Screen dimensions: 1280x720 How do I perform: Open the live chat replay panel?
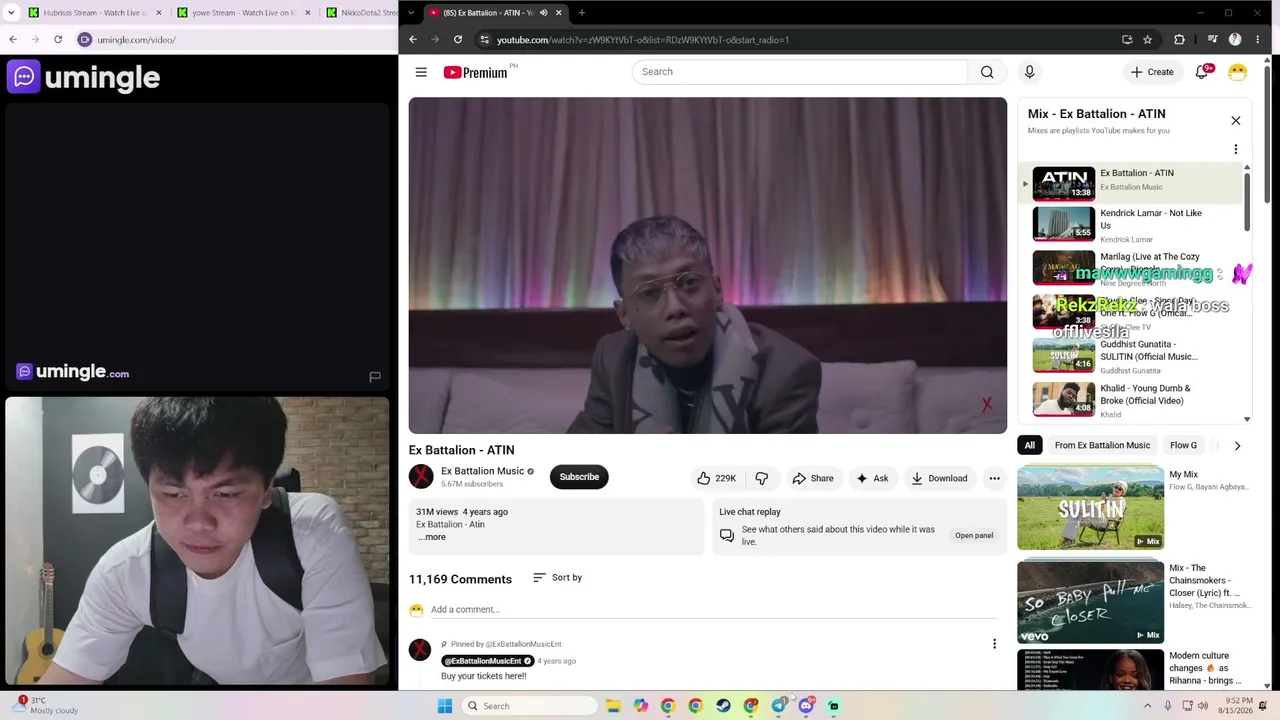pyautogui.click(x=973, y=535)
